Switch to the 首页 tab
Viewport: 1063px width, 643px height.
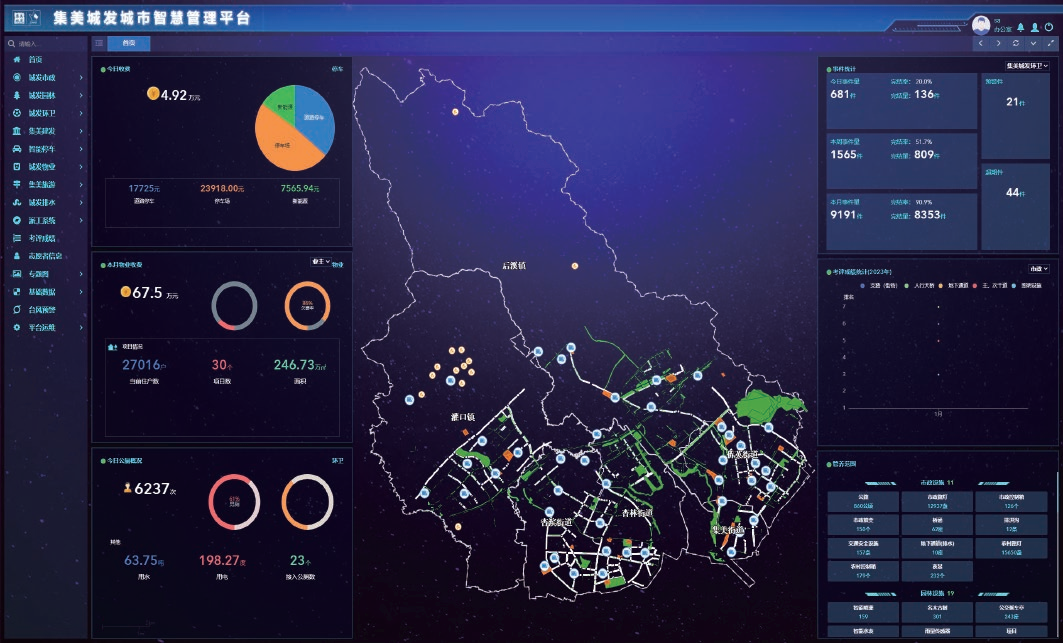[129, 43]
